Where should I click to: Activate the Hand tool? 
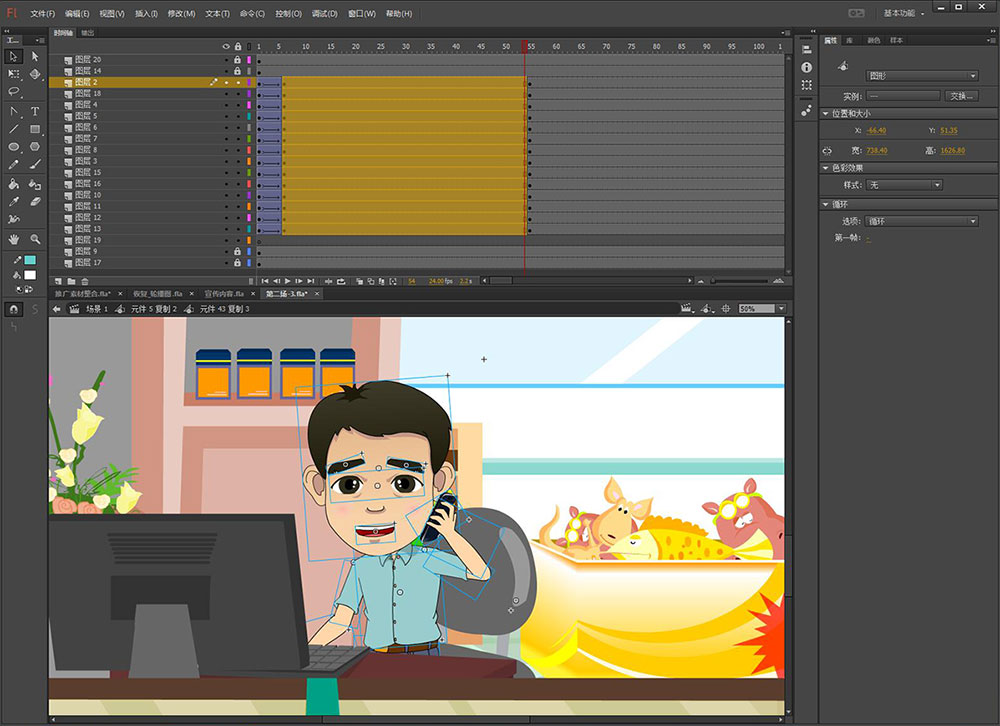(14, 239)
